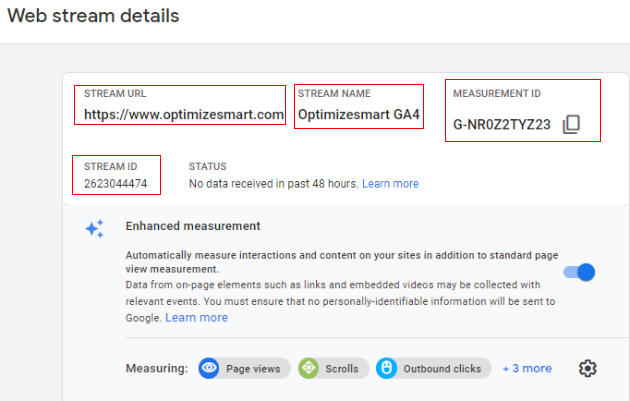Disable the Enhanced measurement toggle
Image resolution: width=630 pixels, height=401 pixels.
pos(579,272)
